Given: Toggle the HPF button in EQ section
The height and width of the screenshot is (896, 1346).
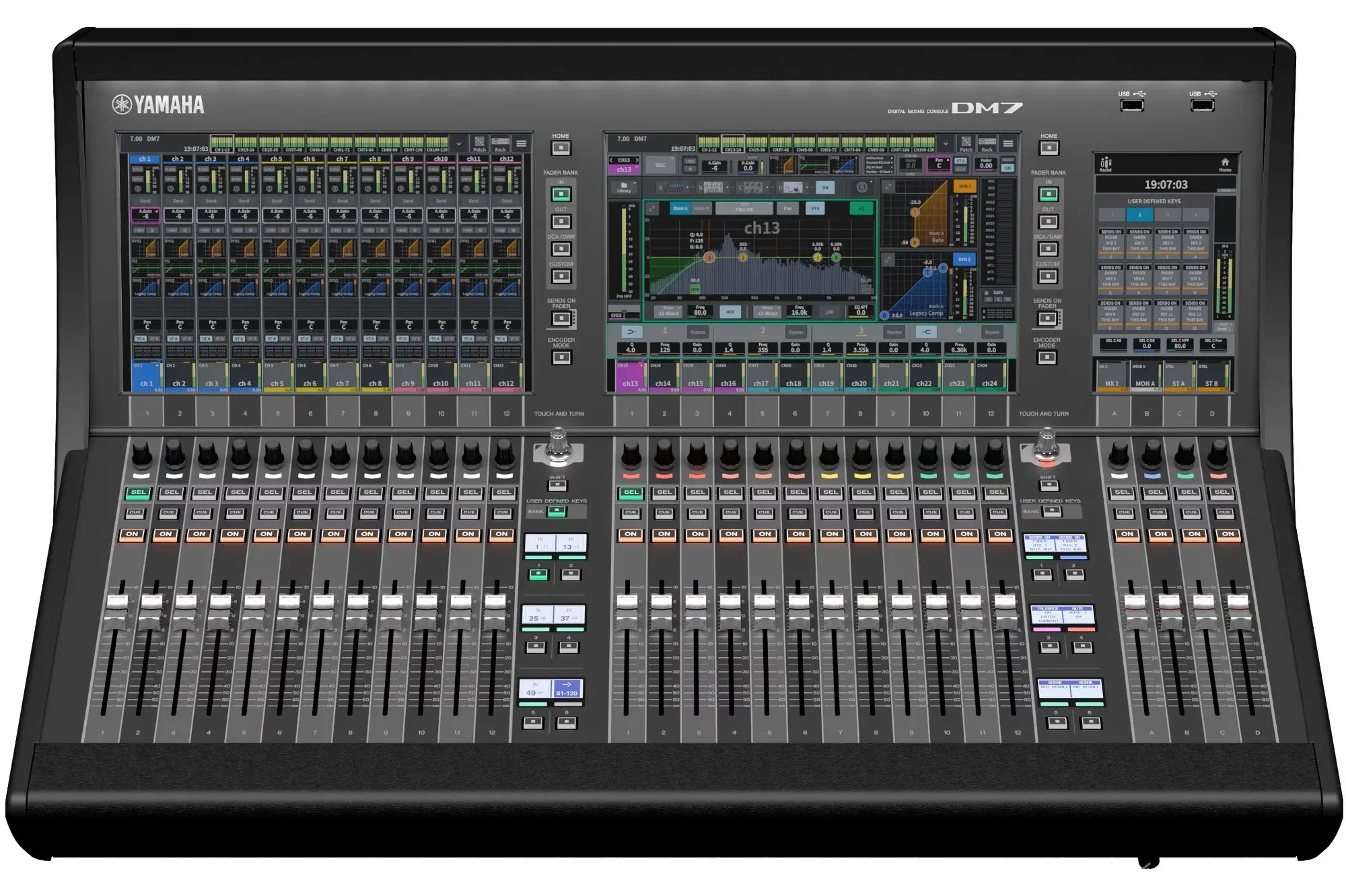Looking at the screenshot, I should click(730, 312).
